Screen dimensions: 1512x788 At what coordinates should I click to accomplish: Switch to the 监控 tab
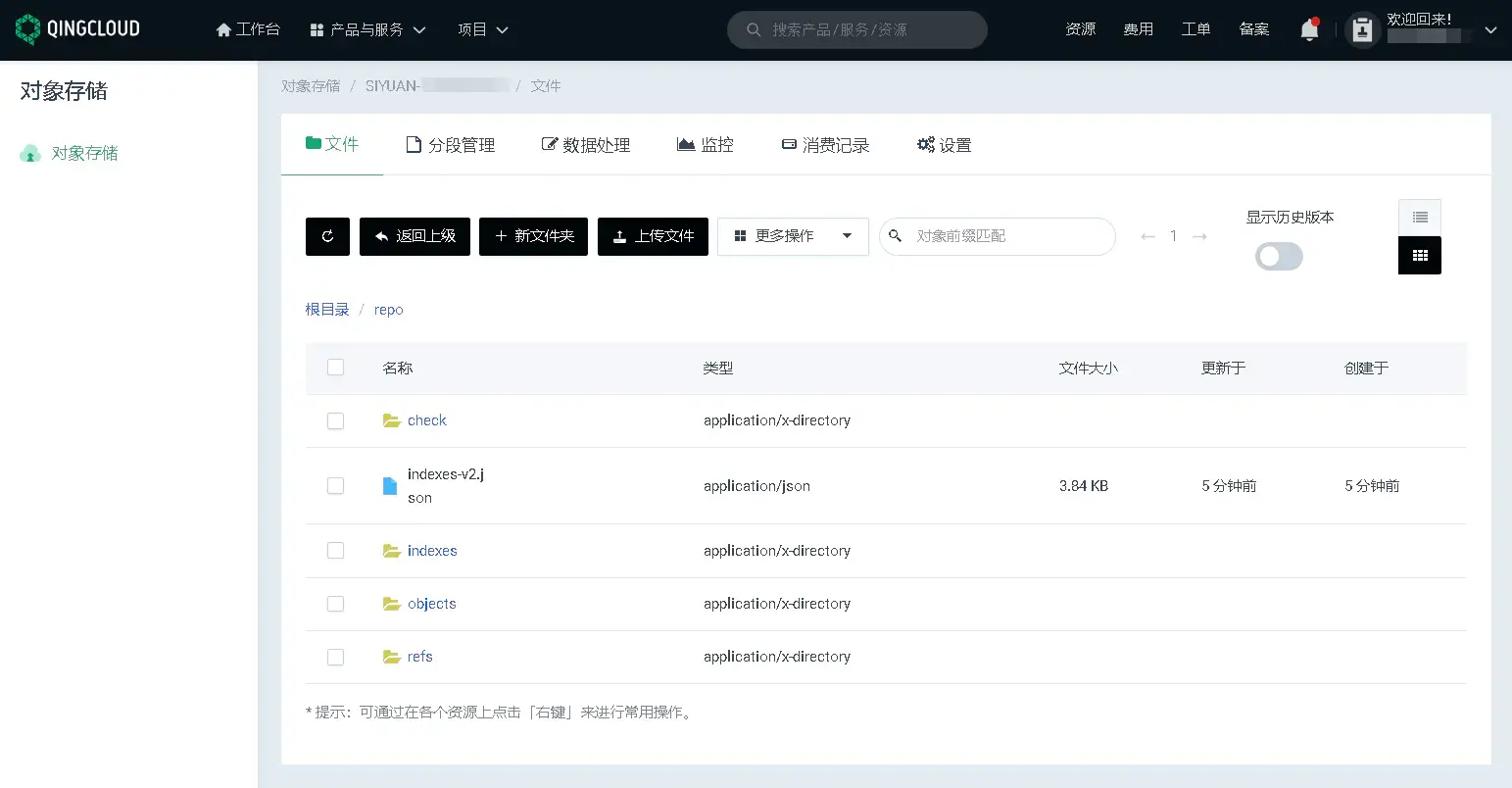tap(705, 144)
